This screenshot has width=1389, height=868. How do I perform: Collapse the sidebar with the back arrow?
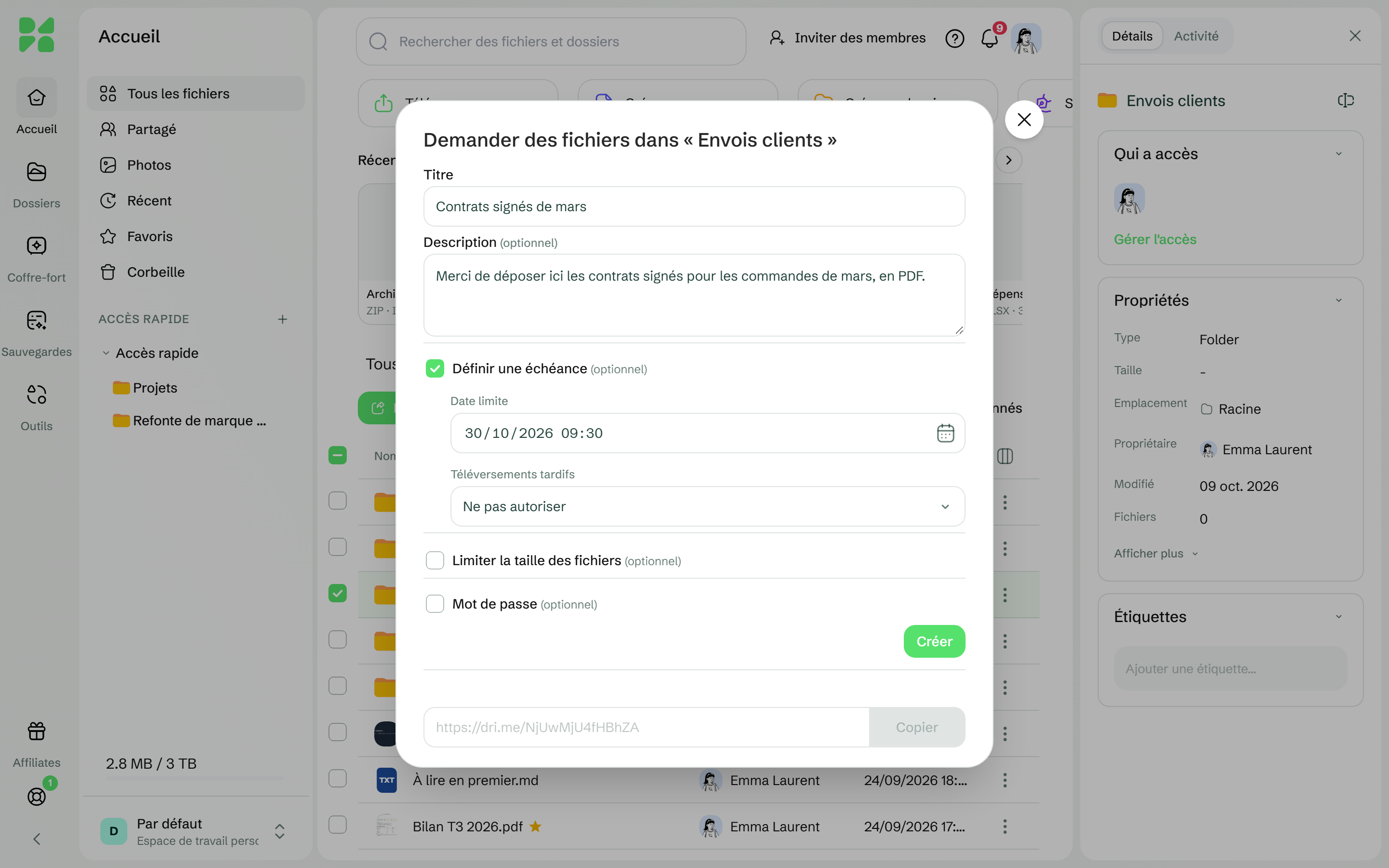36,839
